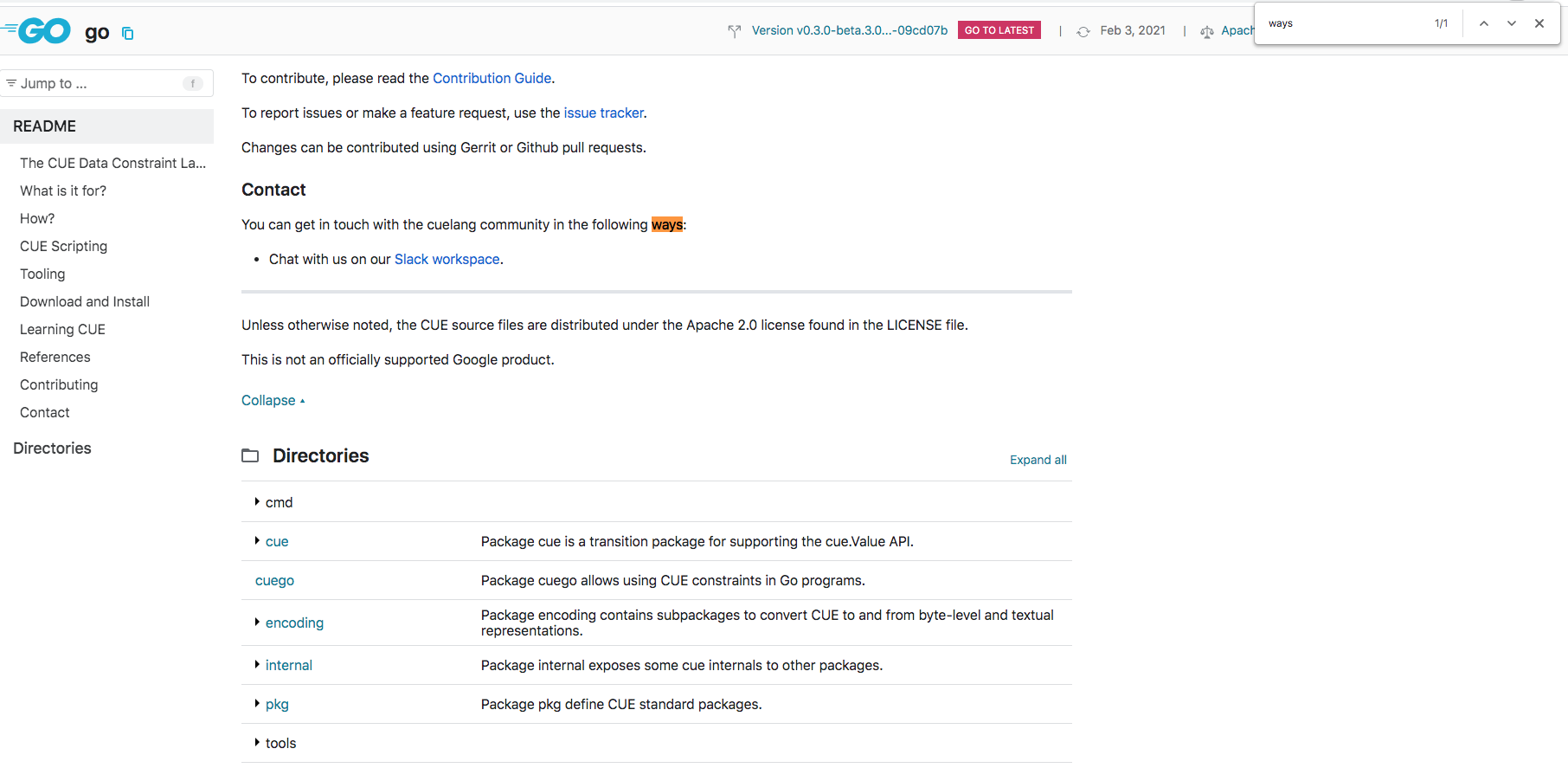Open the encoding package link
This screenshot has width=1568, height=768.
pos(294,623)
